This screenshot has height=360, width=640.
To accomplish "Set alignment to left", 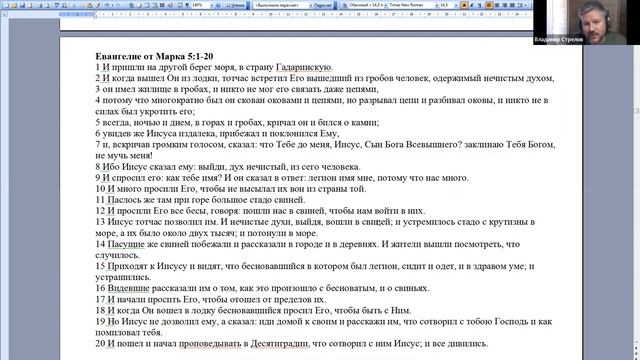I will pyautogui.click(x=489, y=5).
